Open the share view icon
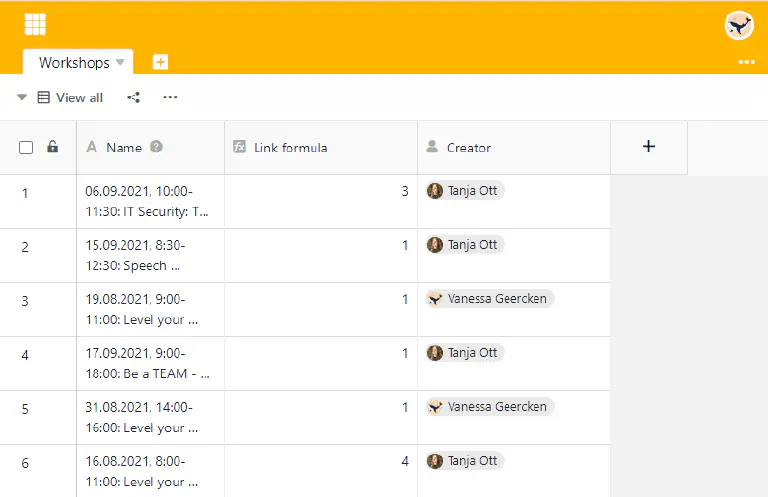 (x=134, y=97)
